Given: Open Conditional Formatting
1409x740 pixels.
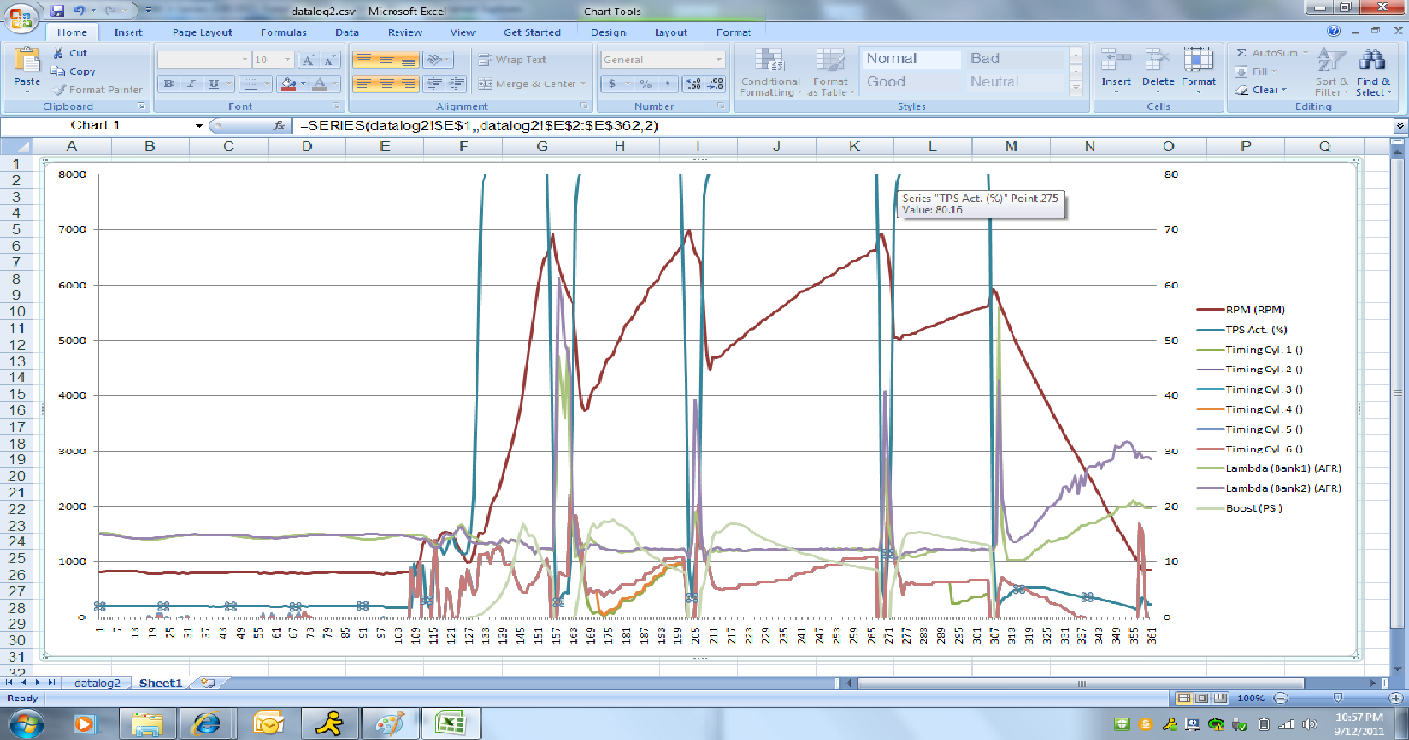Looking at the screenshot, I should pos(769,71).
